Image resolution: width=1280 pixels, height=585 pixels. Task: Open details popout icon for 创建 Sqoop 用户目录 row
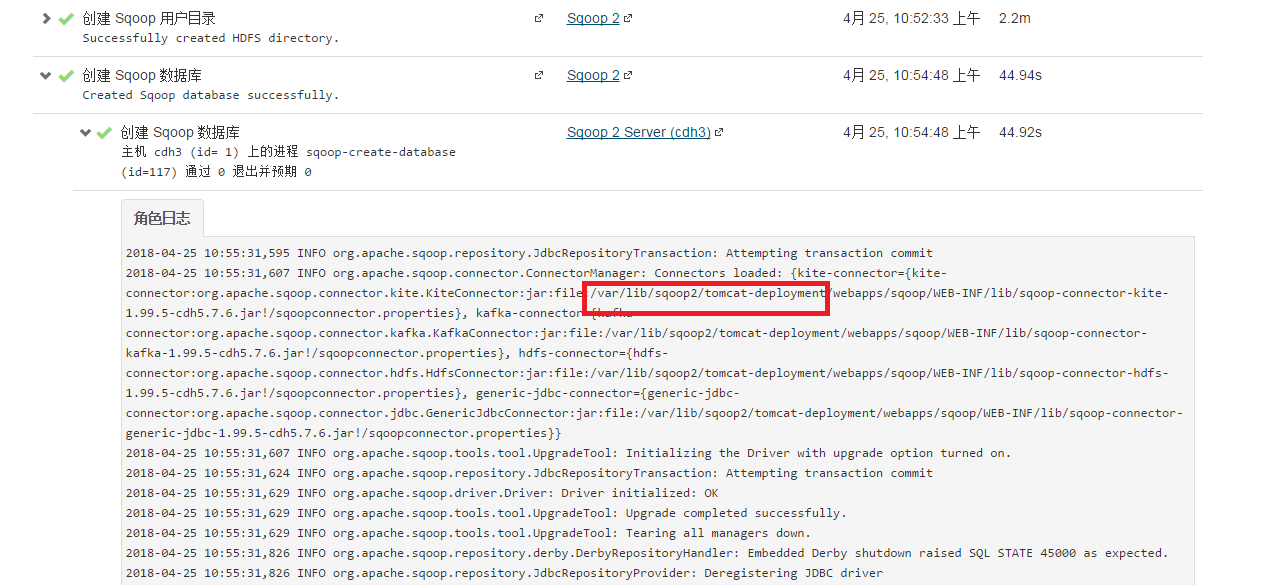(539, 18)
